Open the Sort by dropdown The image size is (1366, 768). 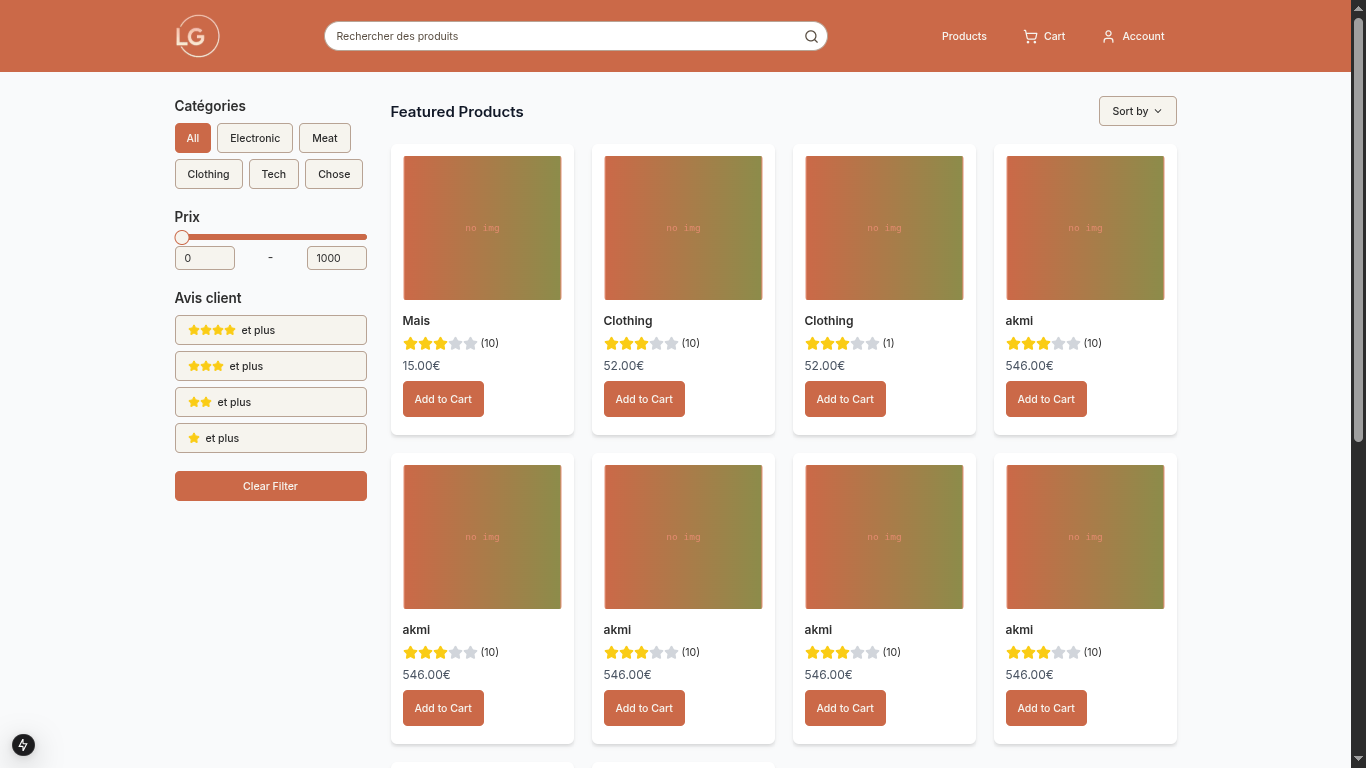point(1137,111)
